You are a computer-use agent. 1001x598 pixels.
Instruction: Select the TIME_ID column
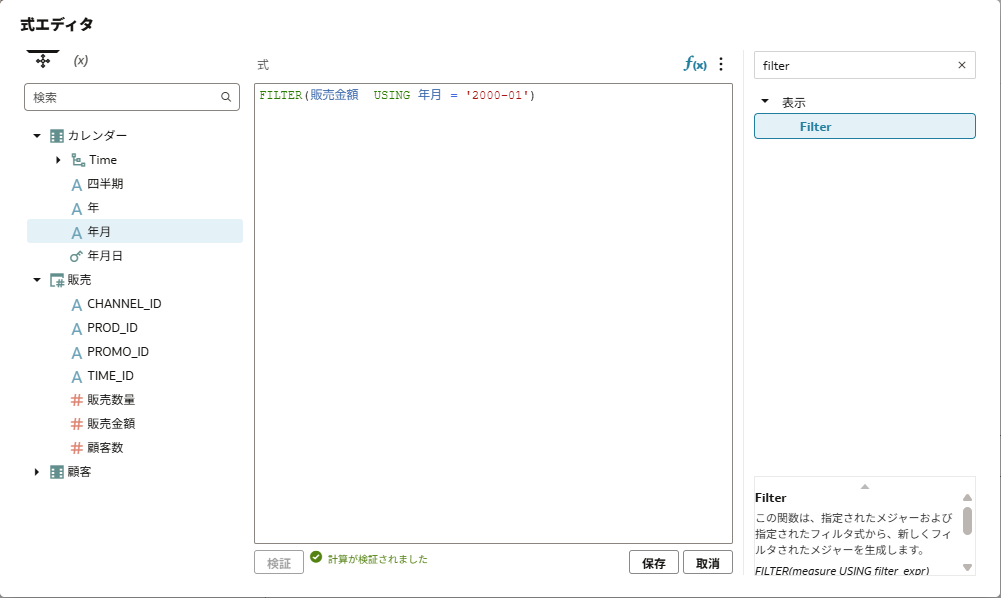point(110,376)
